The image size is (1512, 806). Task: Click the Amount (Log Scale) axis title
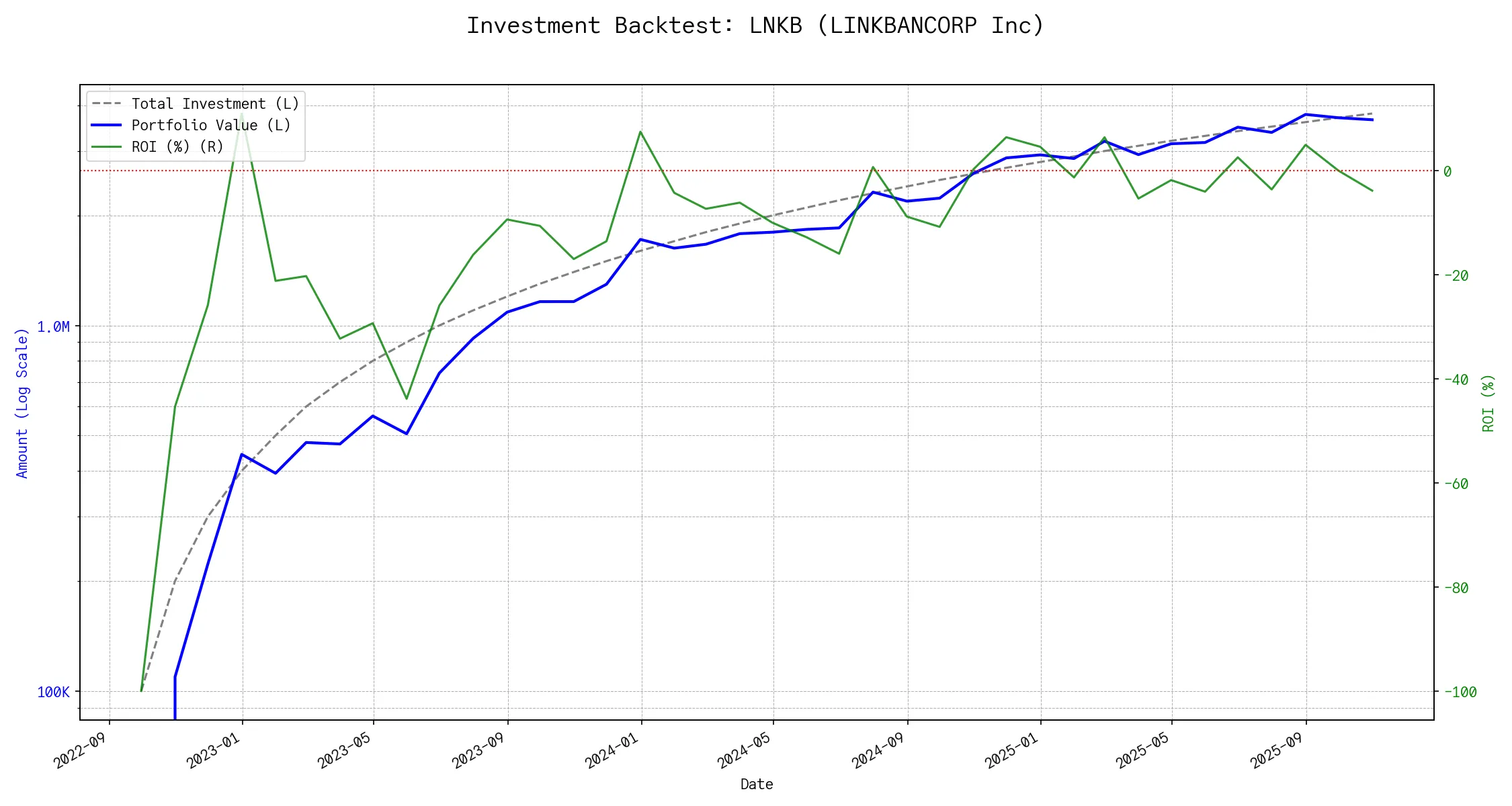click(x=22, y=403)
